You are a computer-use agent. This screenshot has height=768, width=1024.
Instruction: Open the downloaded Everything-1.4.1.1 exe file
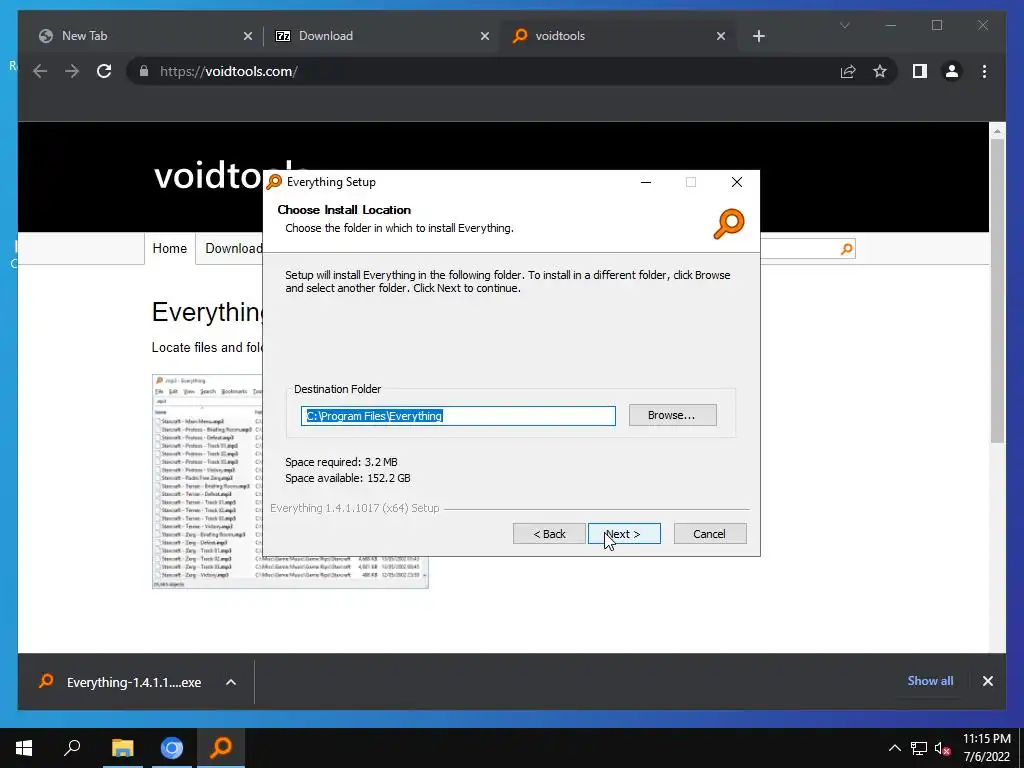[133, 682]
